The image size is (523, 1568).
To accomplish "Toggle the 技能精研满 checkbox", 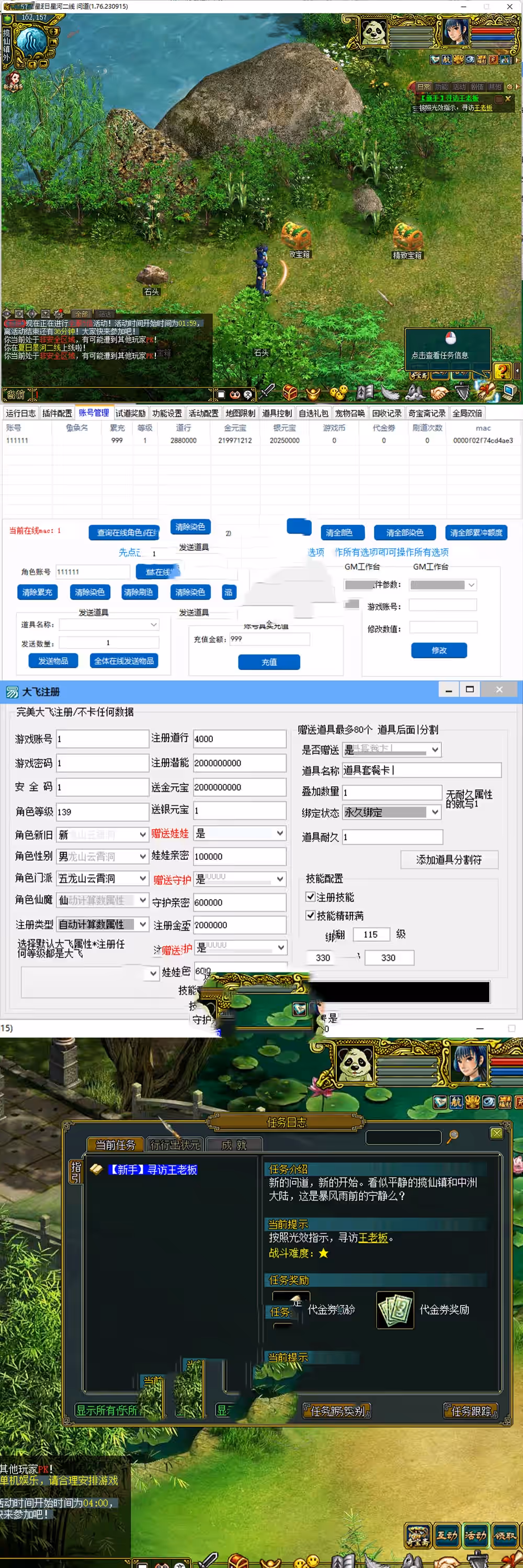I will tap(311, 915).
